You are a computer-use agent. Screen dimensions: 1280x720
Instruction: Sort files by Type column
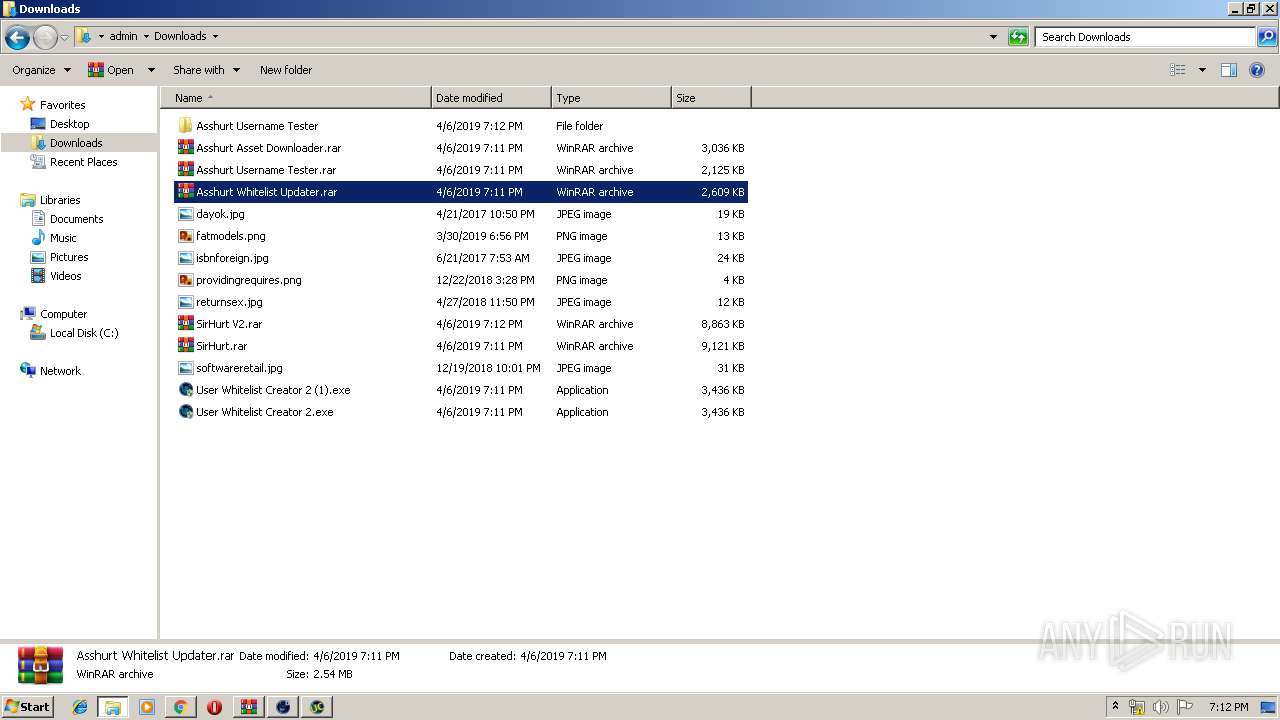(611, 98)
